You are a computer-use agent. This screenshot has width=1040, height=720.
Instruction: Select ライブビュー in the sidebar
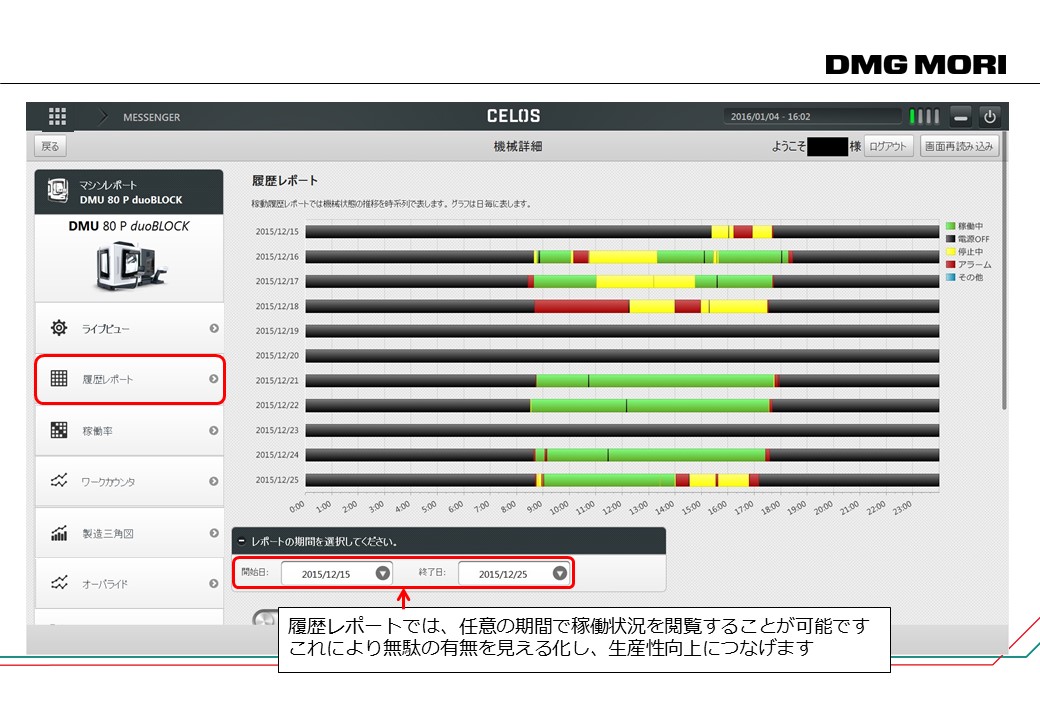[x=129, y=328]
